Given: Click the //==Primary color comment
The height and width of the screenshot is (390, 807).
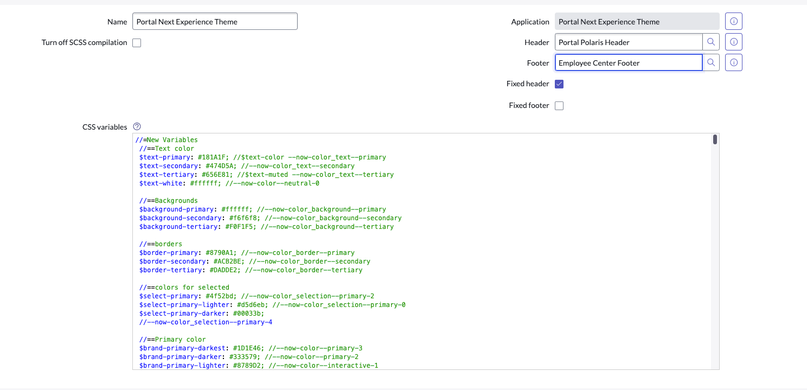Looking at the screenshot, I should 172,339.
